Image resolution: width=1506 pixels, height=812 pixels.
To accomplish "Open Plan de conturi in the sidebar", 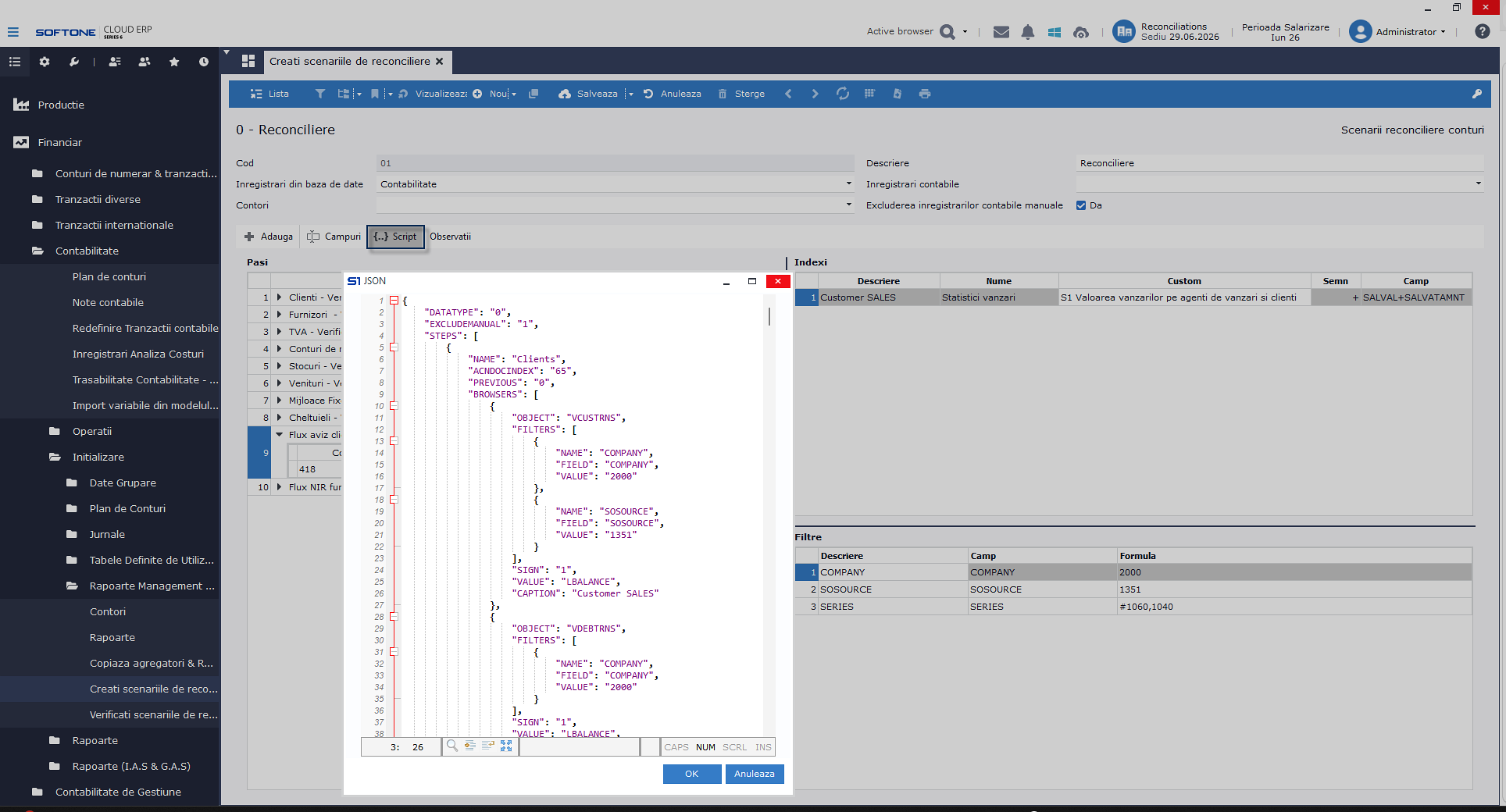I will 109,276.
